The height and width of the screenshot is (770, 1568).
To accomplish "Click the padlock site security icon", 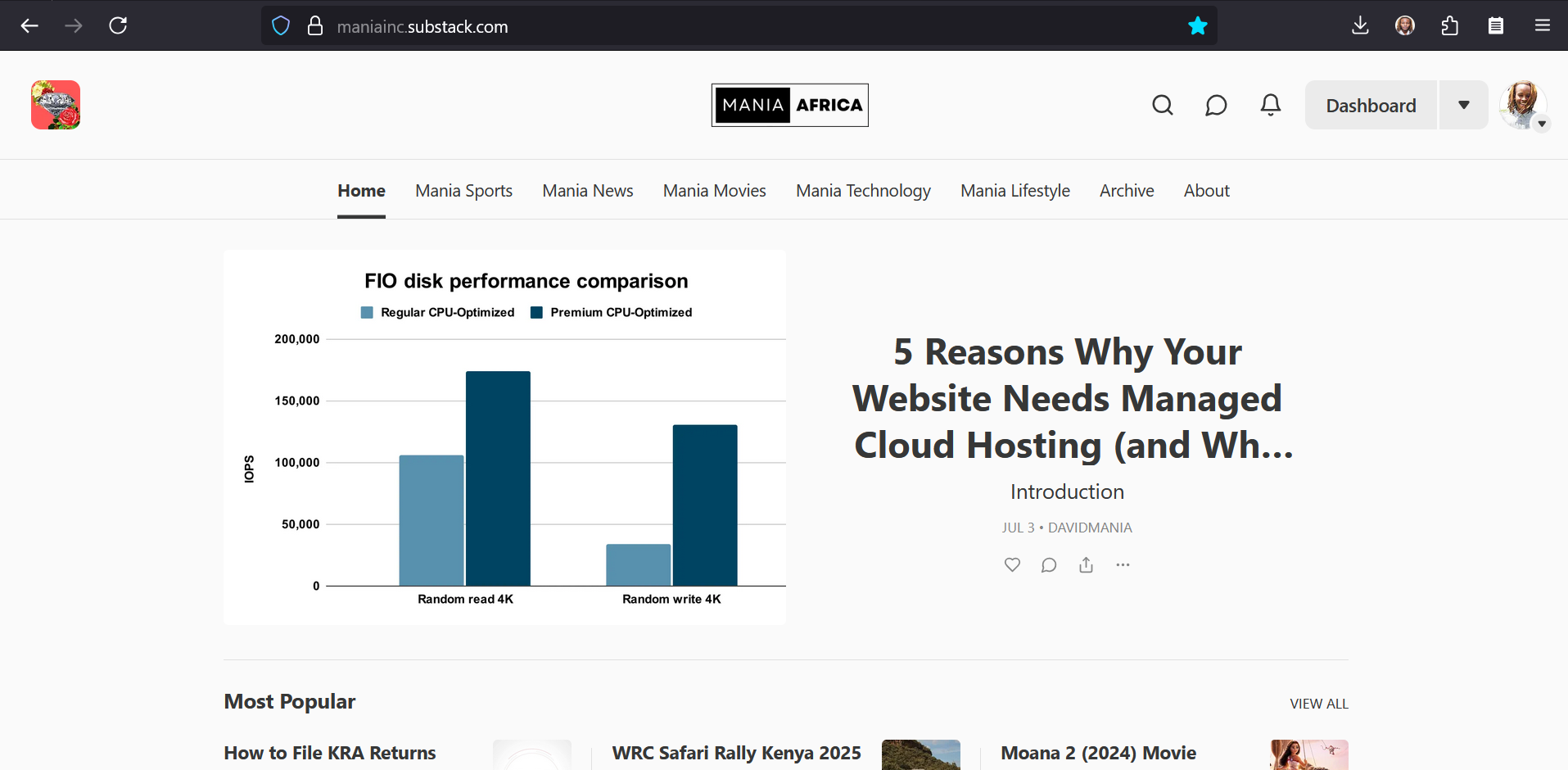I will point(315,26).
